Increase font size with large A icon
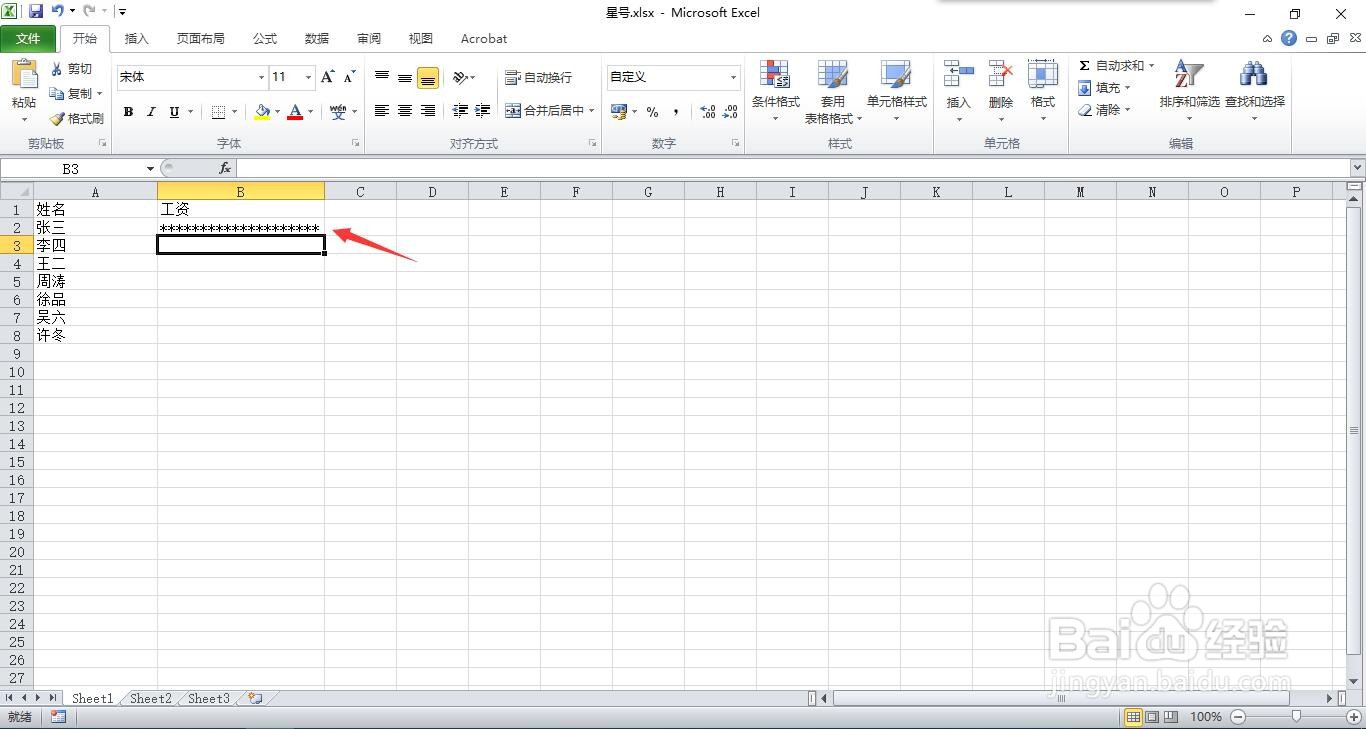The image size is (1366, 729). (327, 77)
